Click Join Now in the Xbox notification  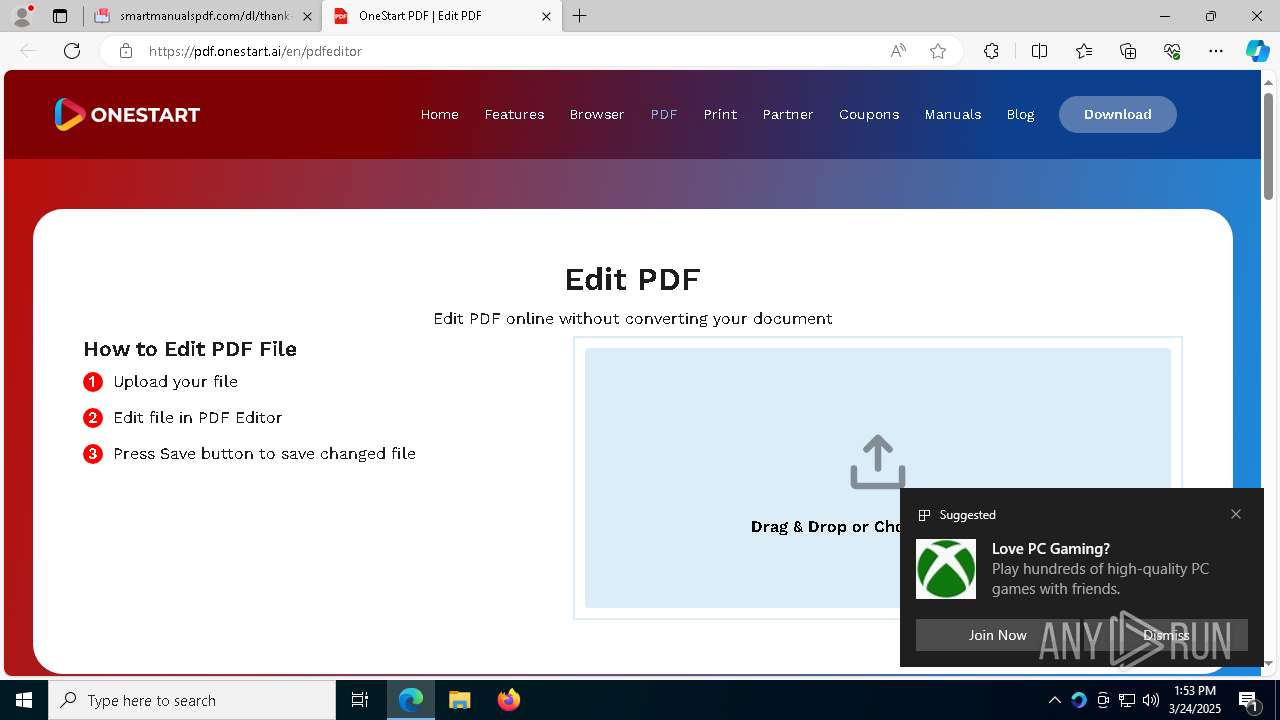coord(998,635)
